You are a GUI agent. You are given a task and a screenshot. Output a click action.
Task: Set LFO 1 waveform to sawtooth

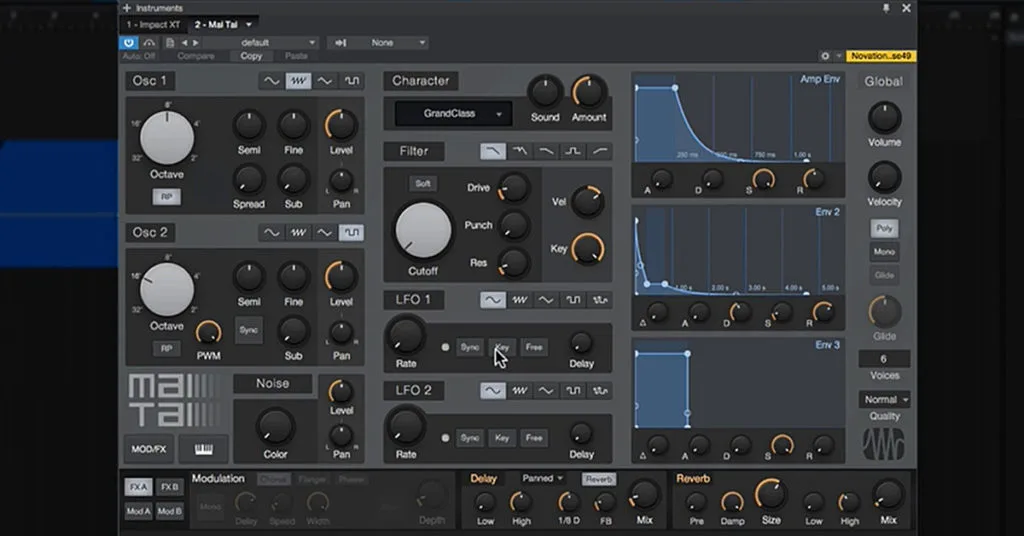click(520, 300)
